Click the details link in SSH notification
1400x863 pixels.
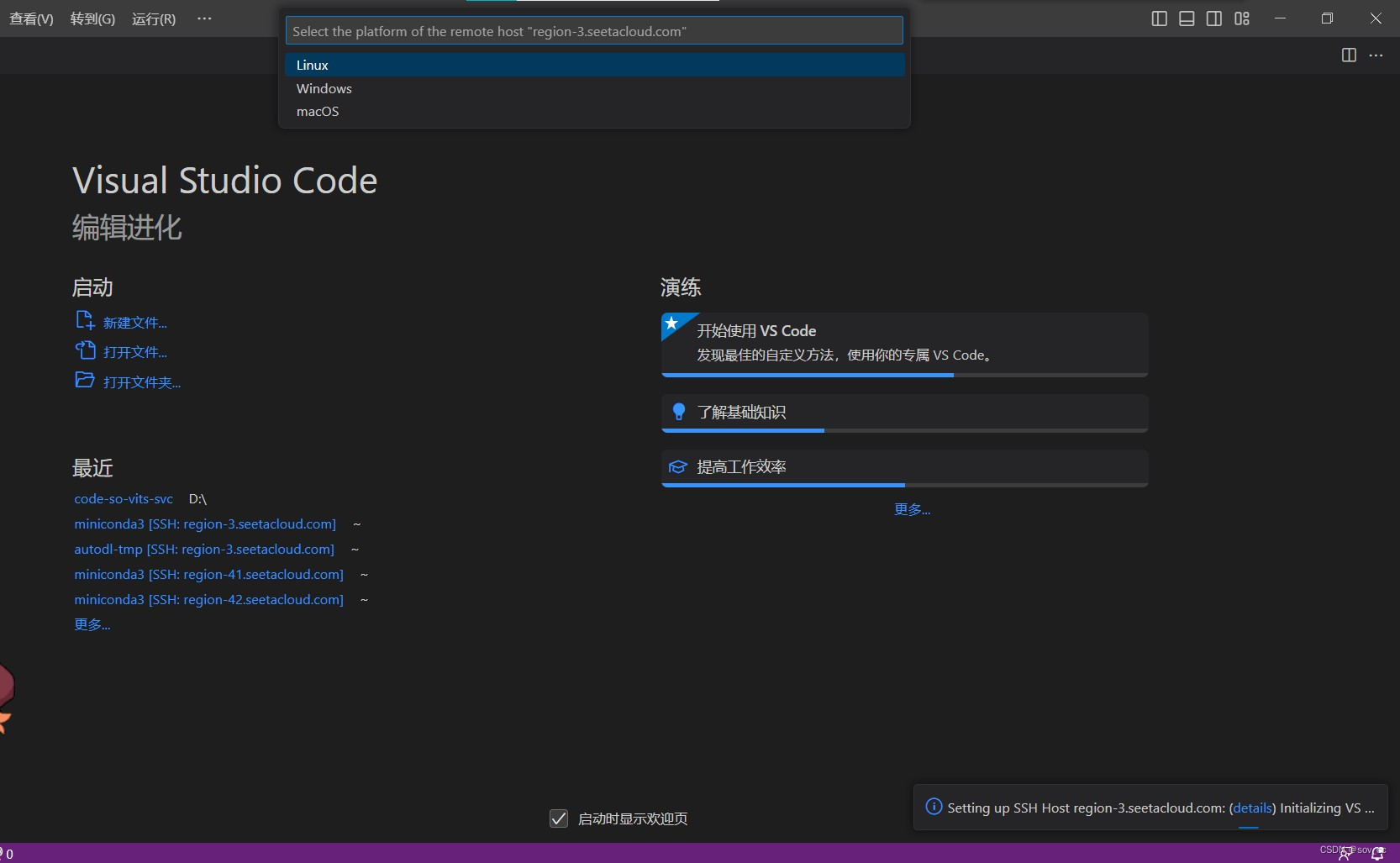click(x=1252, y=808)
